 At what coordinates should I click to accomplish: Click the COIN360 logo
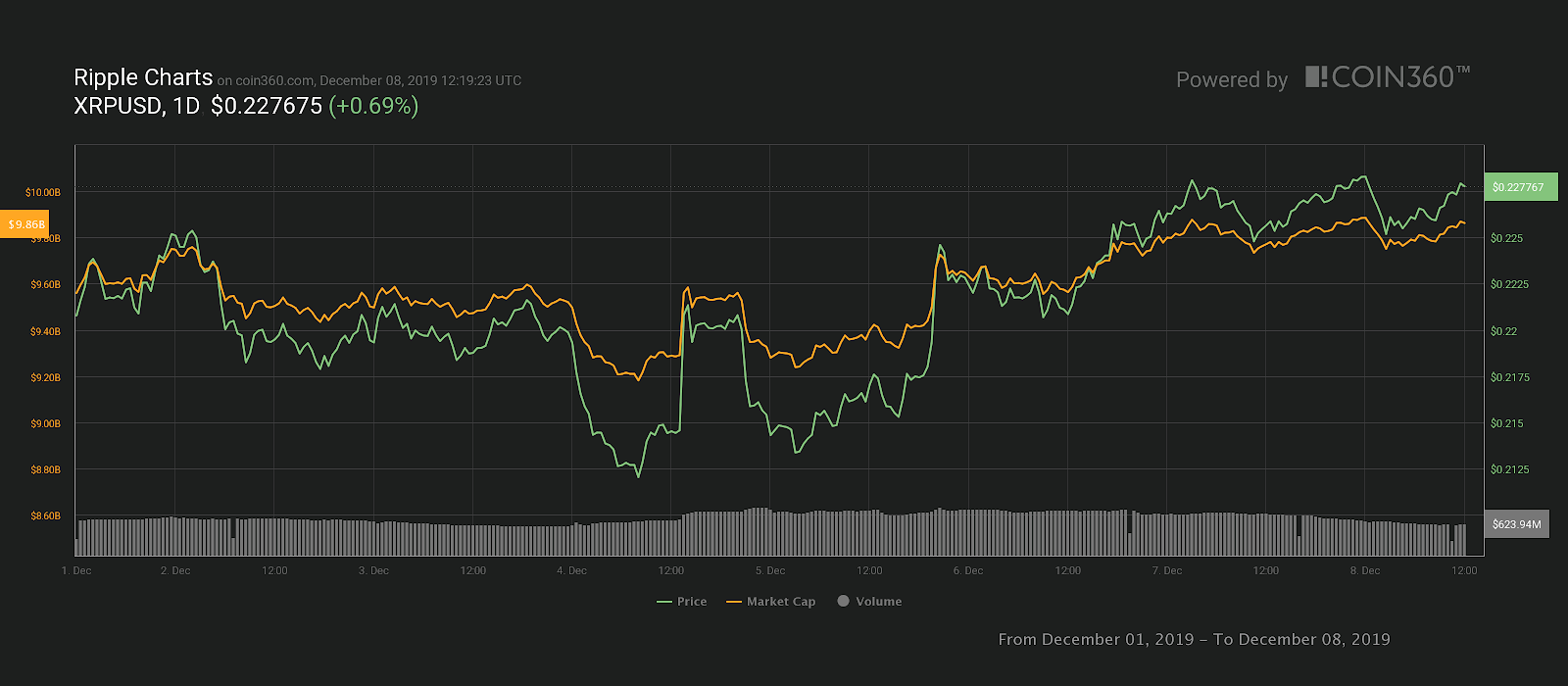click(x=1388, y=77)
